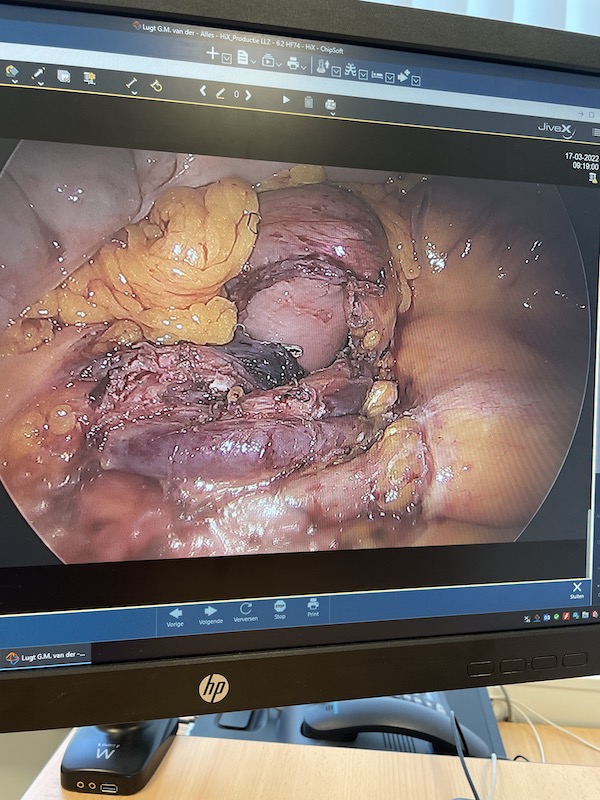
Task: Open dropdown beside the lab flask icon
Action: click(336, 71)
